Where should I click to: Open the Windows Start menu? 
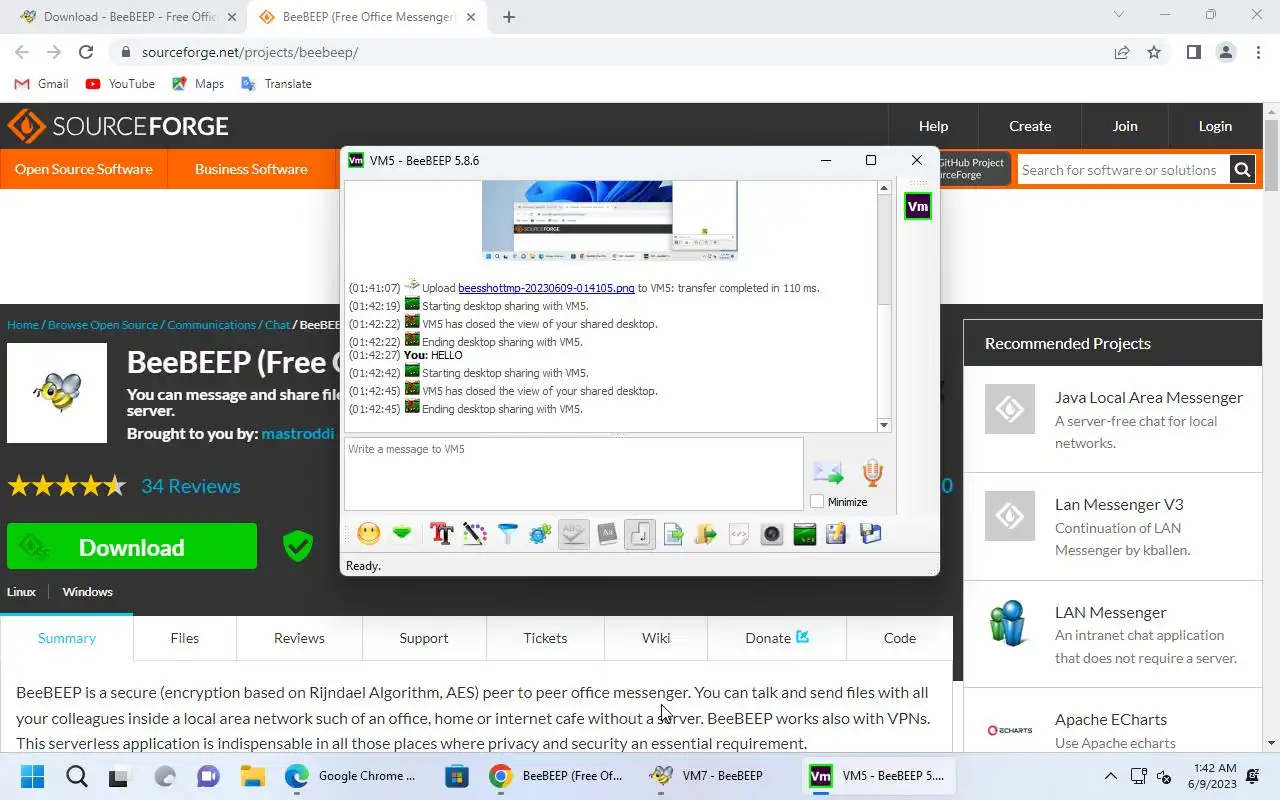click(32, 776)
